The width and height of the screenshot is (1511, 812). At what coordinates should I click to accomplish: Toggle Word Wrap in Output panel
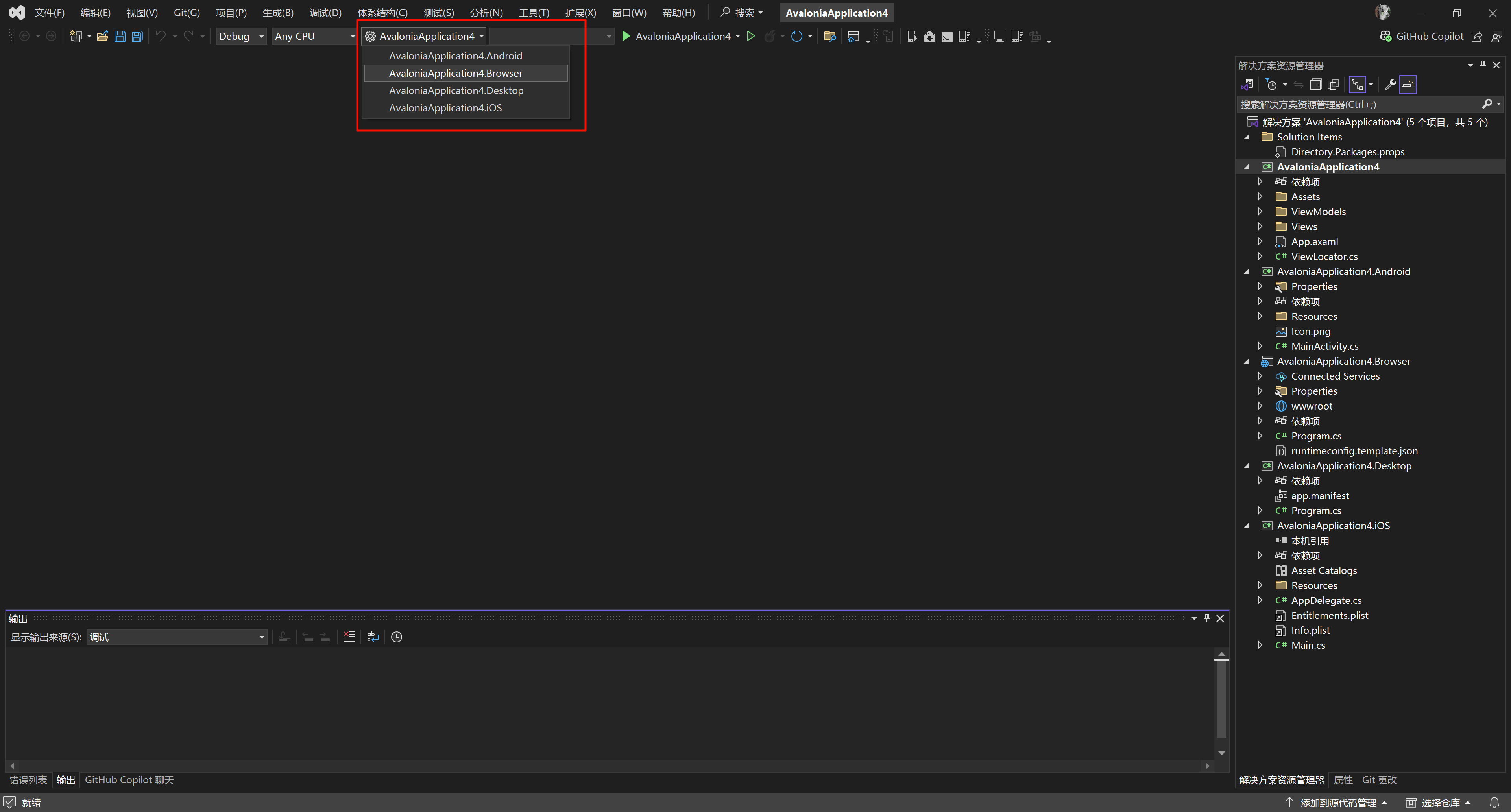(x=373, y=637)
